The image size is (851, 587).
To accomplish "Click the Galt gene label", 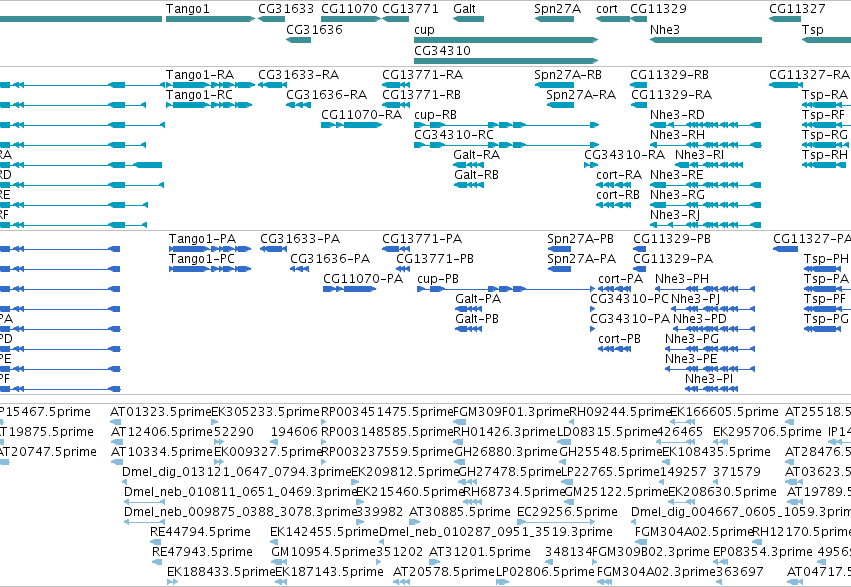I will point(464,9).
